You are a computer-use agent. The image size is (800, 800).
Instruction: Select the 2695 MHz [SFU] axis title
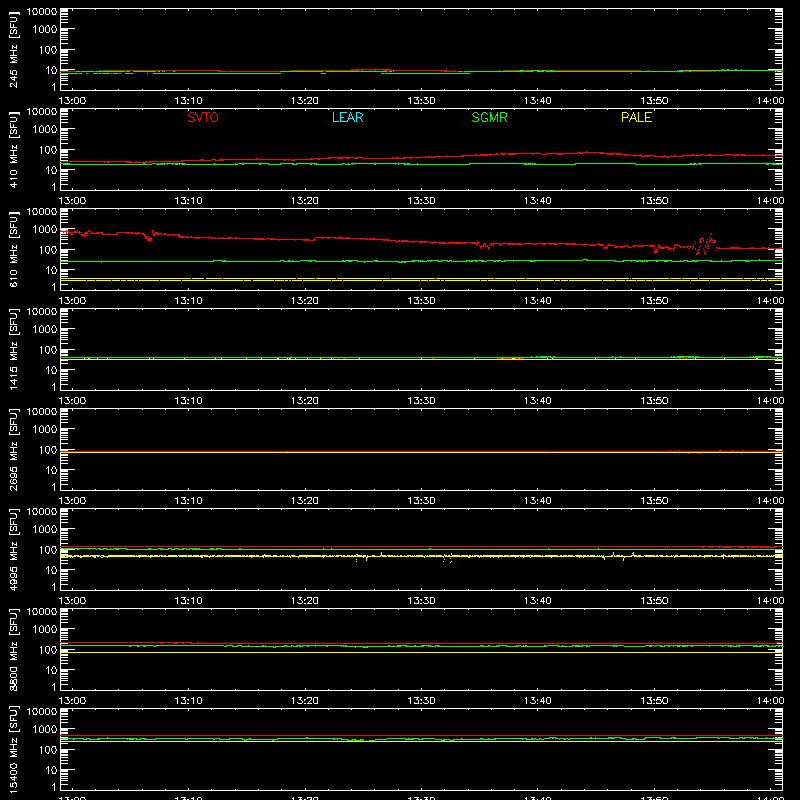[x=13, y=449]
